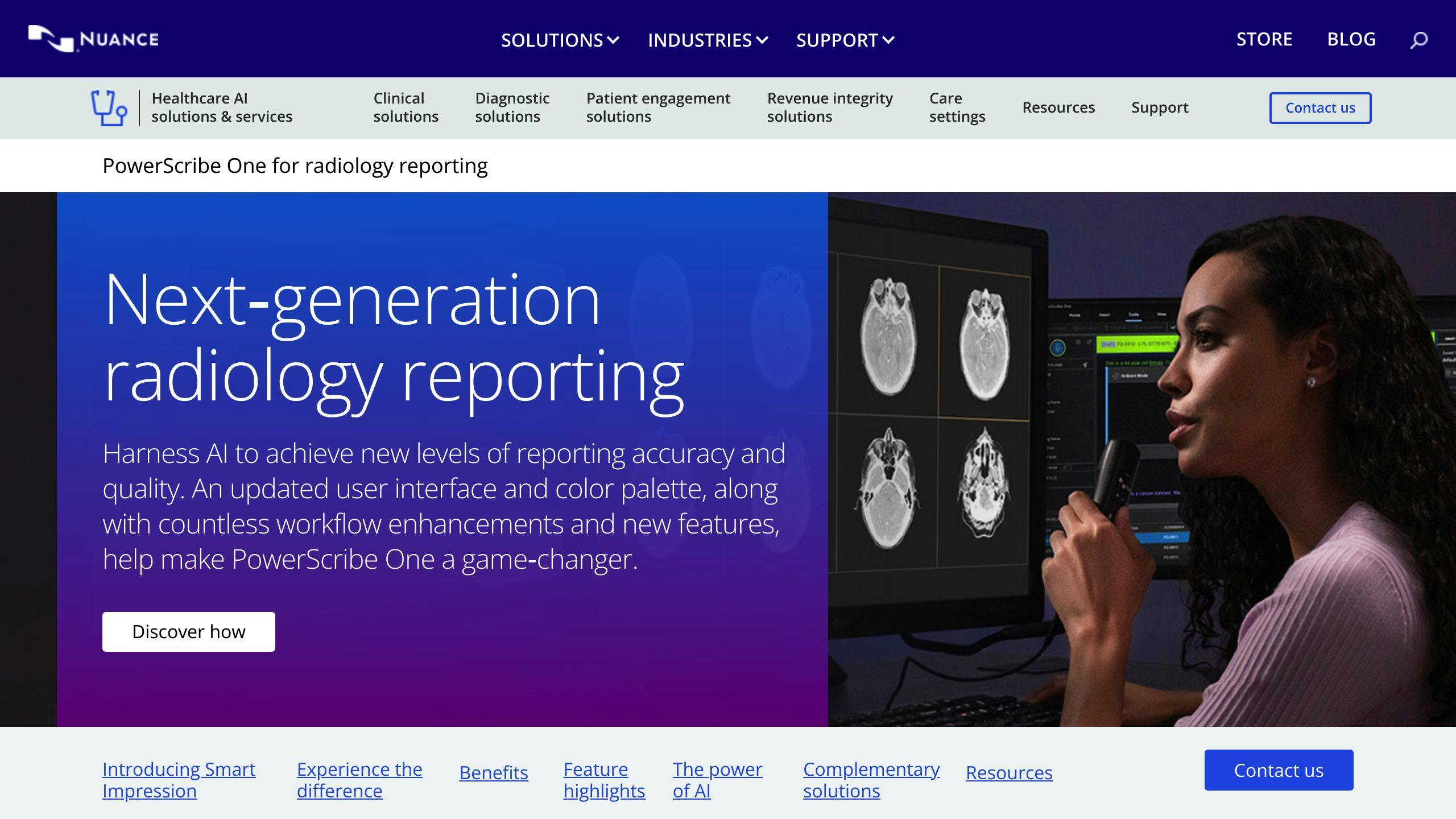Select Clinical solutions menu item

(406, 107)
